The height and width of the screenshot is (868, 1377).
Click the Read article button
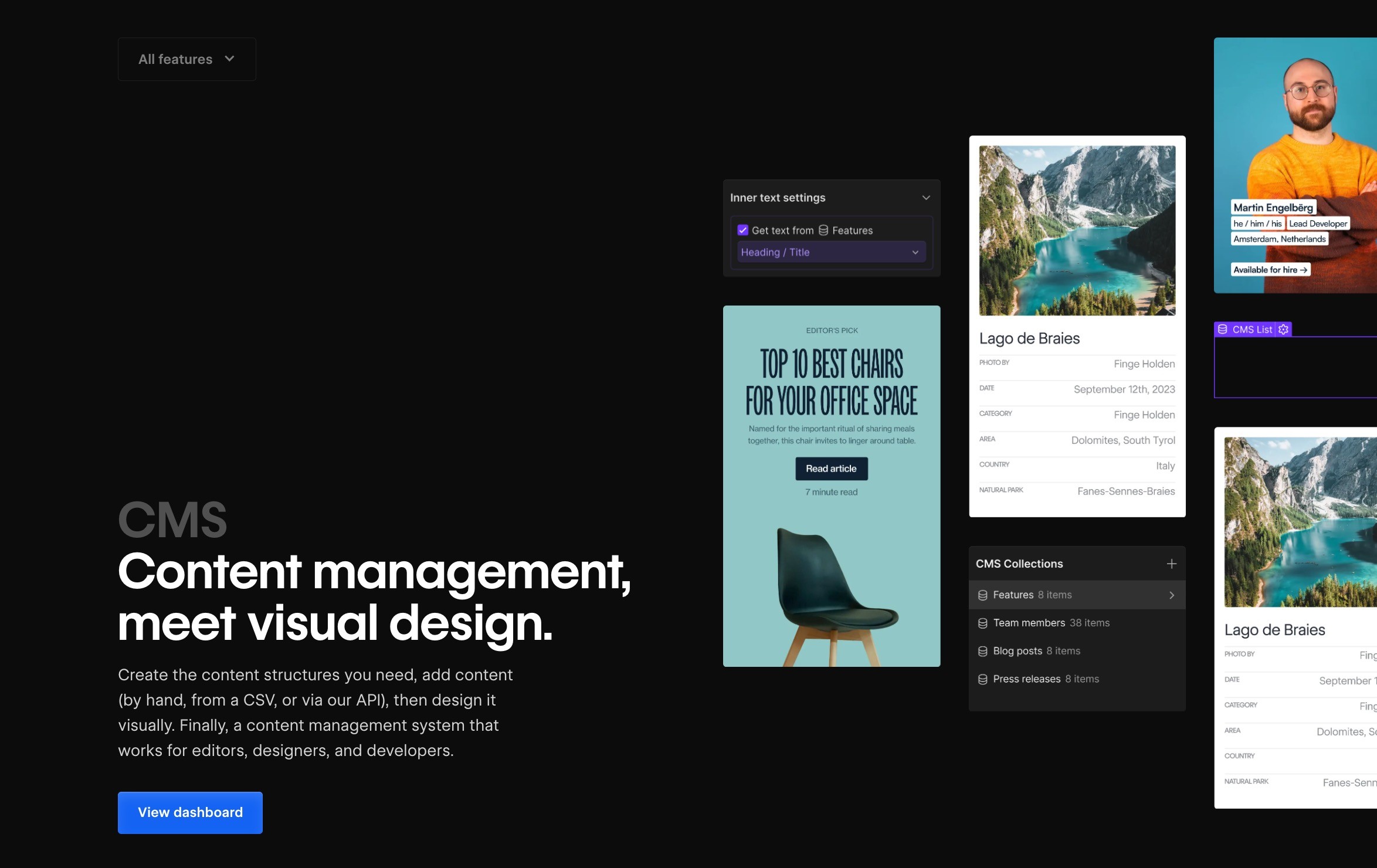tap(831, 468)
